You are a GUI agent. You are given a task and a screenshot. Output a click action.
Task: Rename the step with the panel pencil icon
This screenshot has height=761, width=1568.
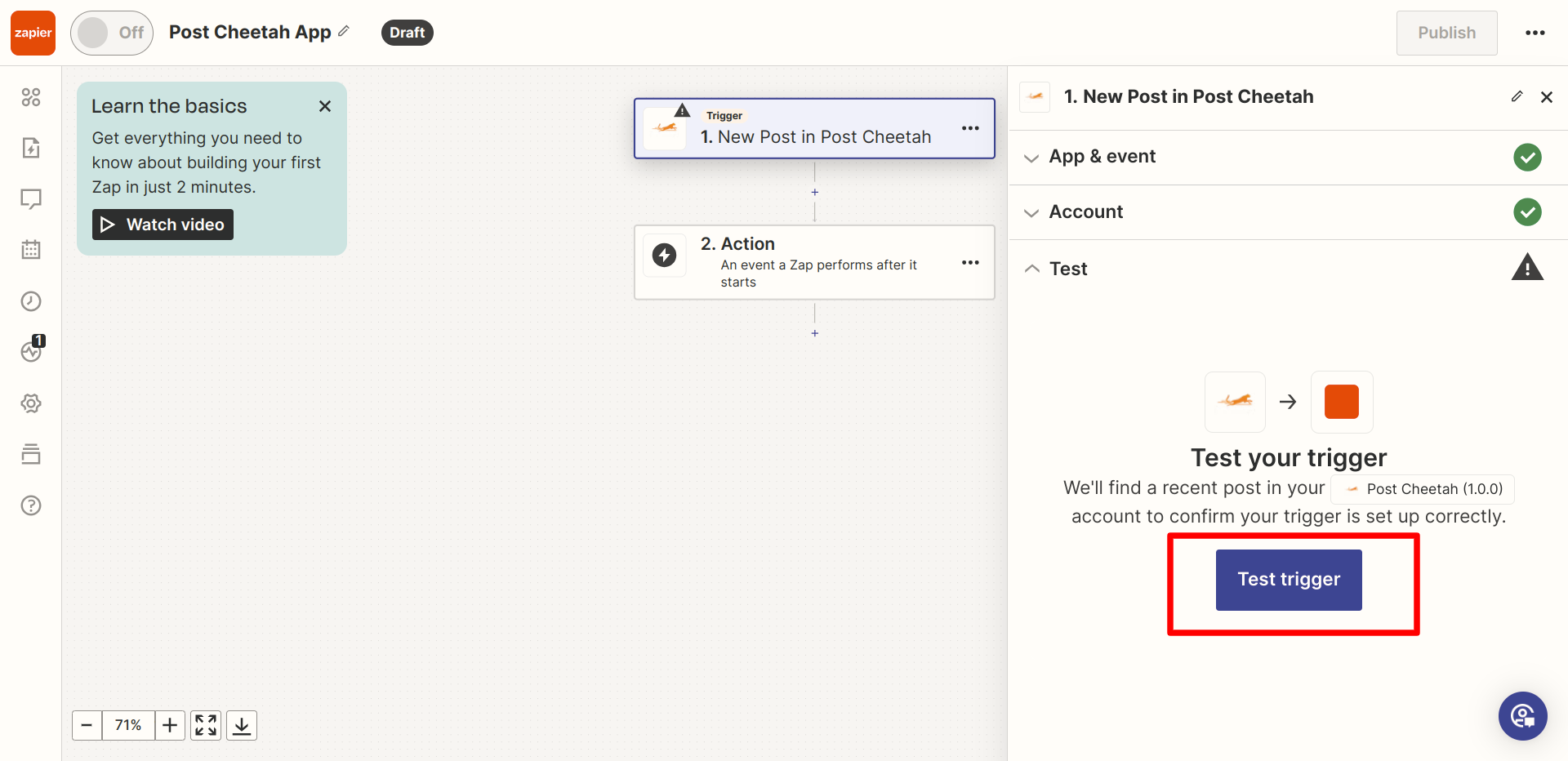pyautogui.click(x=1517, y=96)
